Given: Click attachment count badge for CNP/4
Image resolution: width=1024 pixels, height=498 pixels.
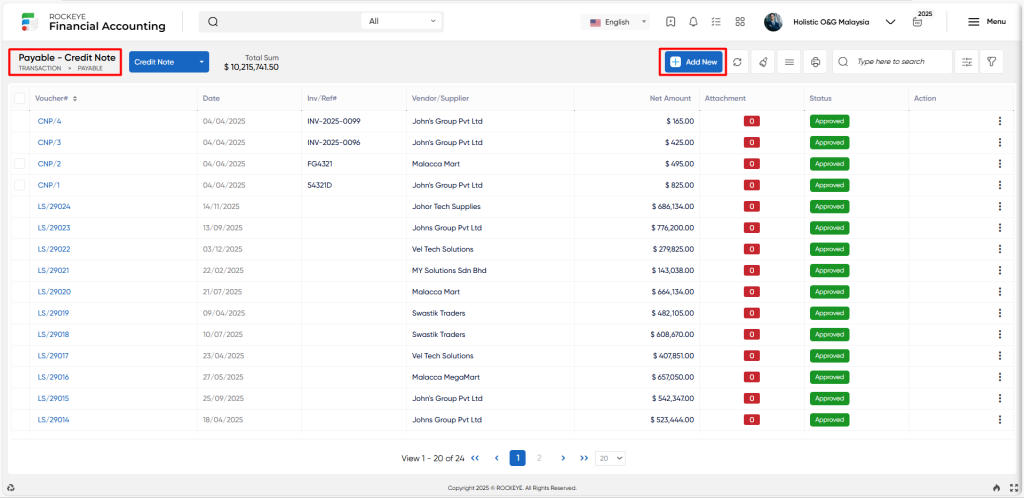Looking at the screenshot, I should 752,121.
